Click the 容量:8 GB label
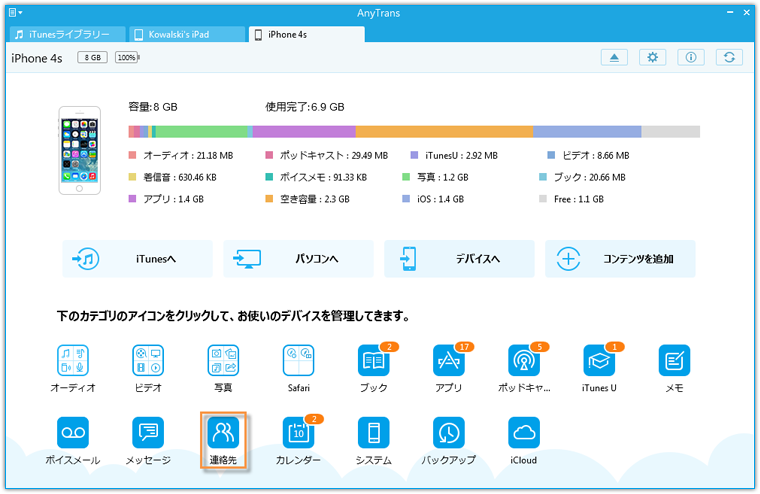 tap(153, 107)
